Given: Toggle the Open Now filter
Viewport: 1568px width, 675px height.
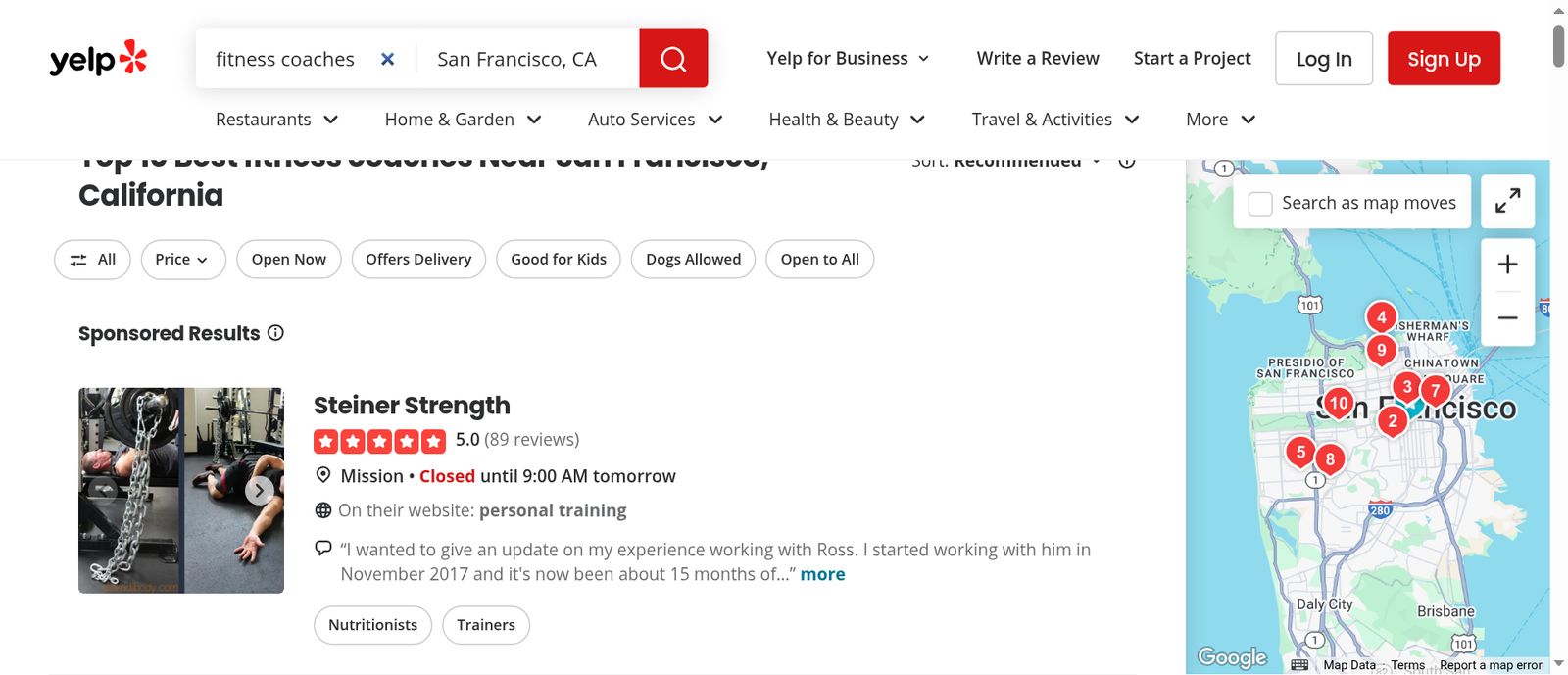Looking at the screenshot, I should pyautogui.click(x=288, y=260).
